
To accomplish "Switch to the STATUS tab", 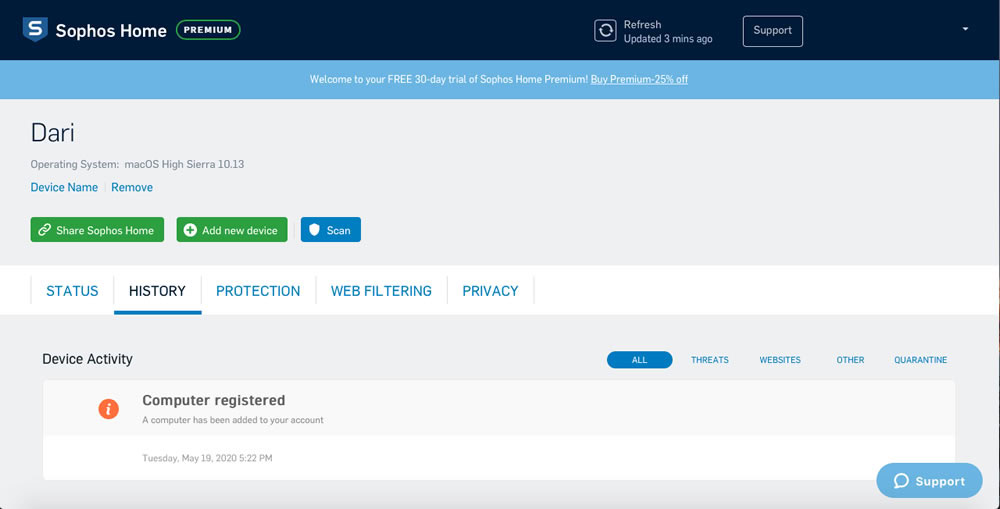I will tap(72, 291).
